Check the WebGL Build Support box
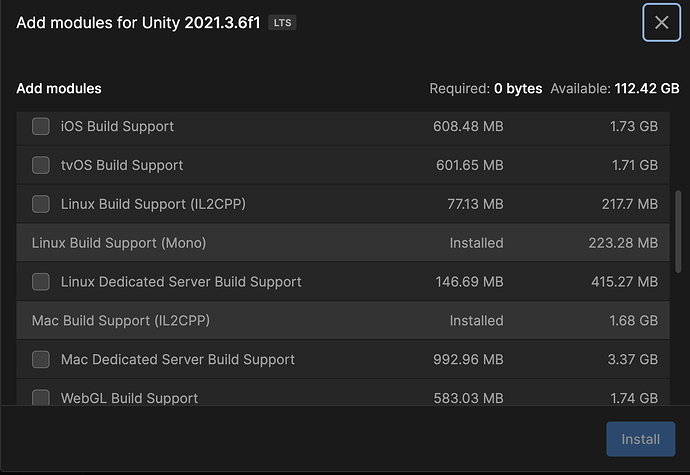Screen dimensions: 690x475 (41, 397)
